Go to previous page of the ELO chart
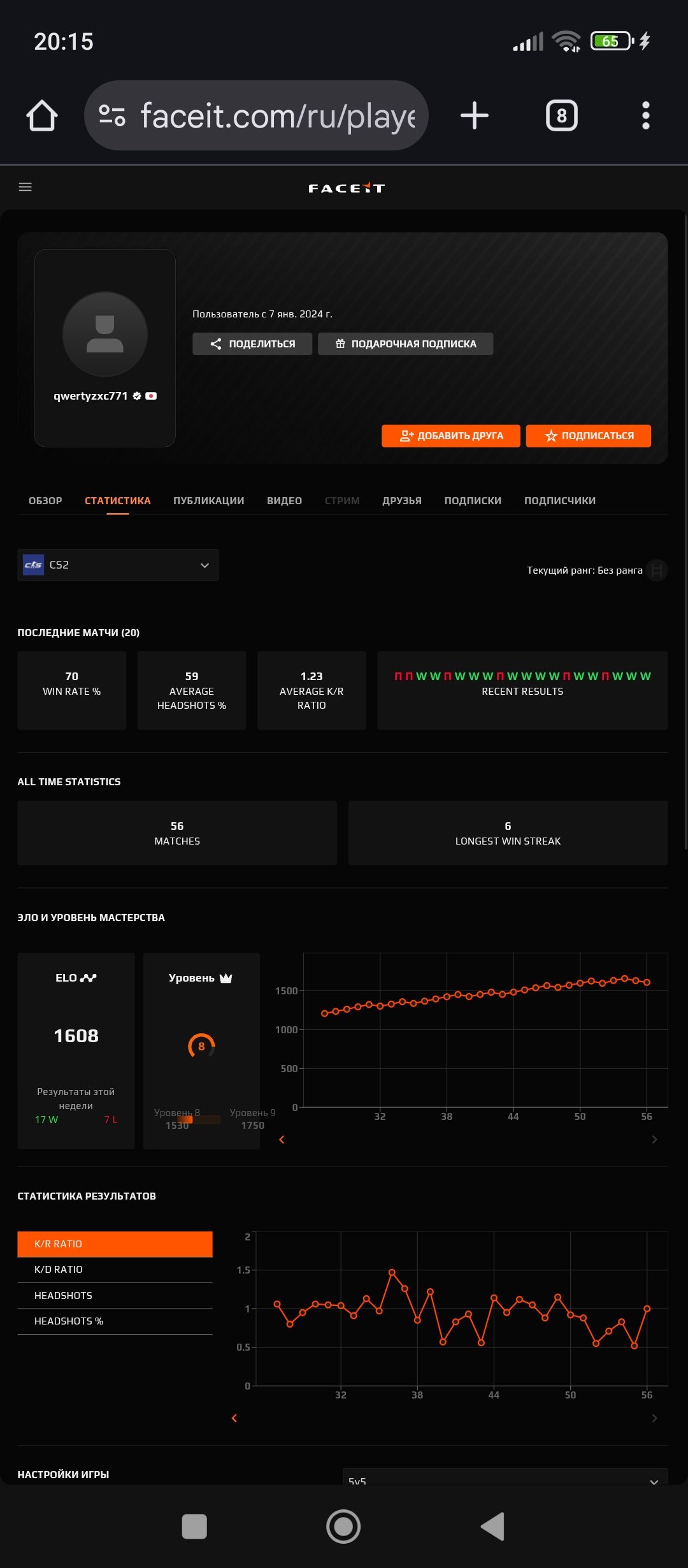 click(282, 1139)
